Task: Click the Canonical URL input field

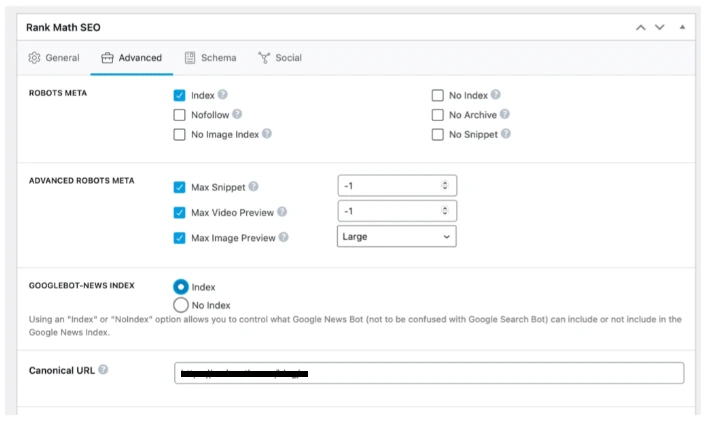Action: pos(429,373)
